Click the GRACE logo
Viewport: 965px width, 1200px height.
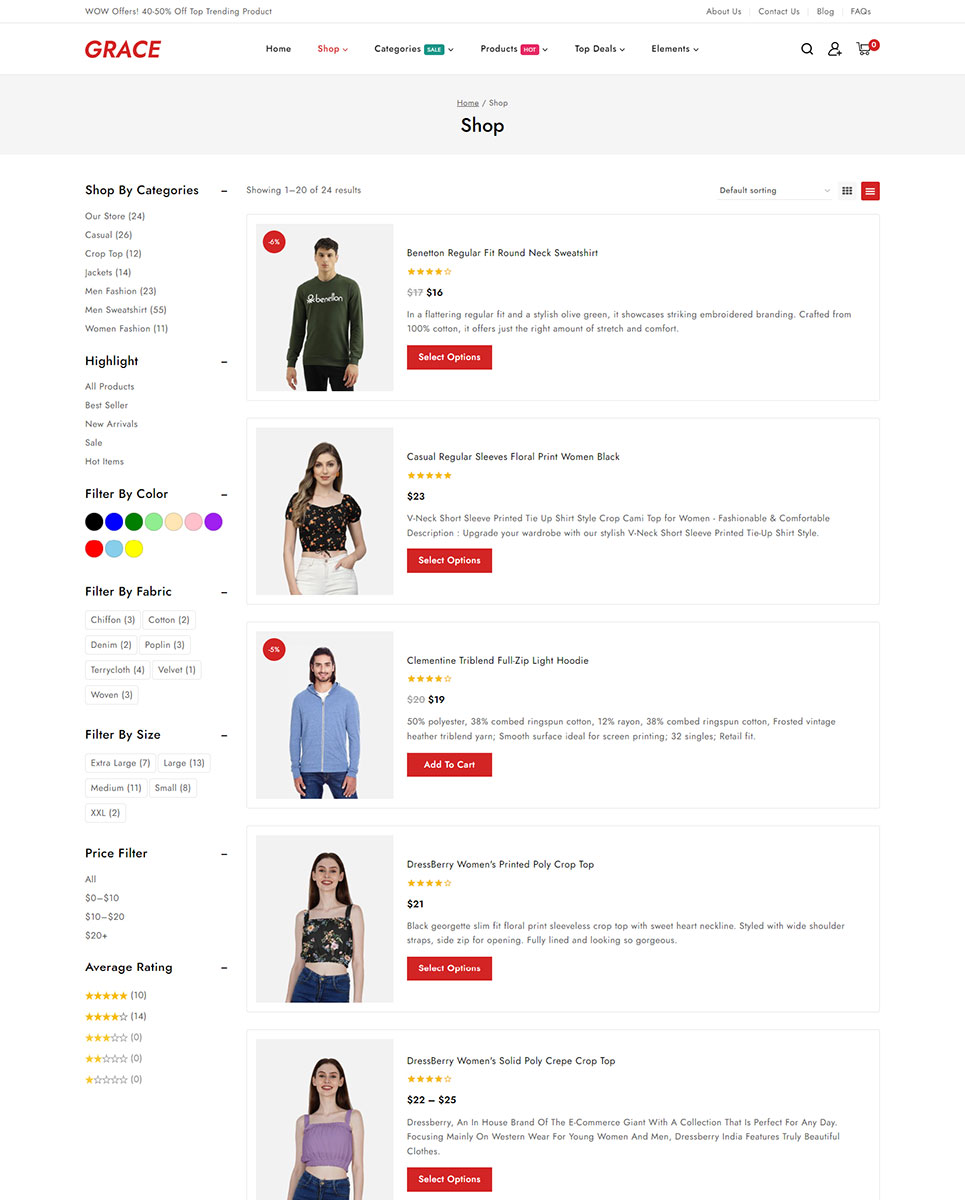click(123, 49)
